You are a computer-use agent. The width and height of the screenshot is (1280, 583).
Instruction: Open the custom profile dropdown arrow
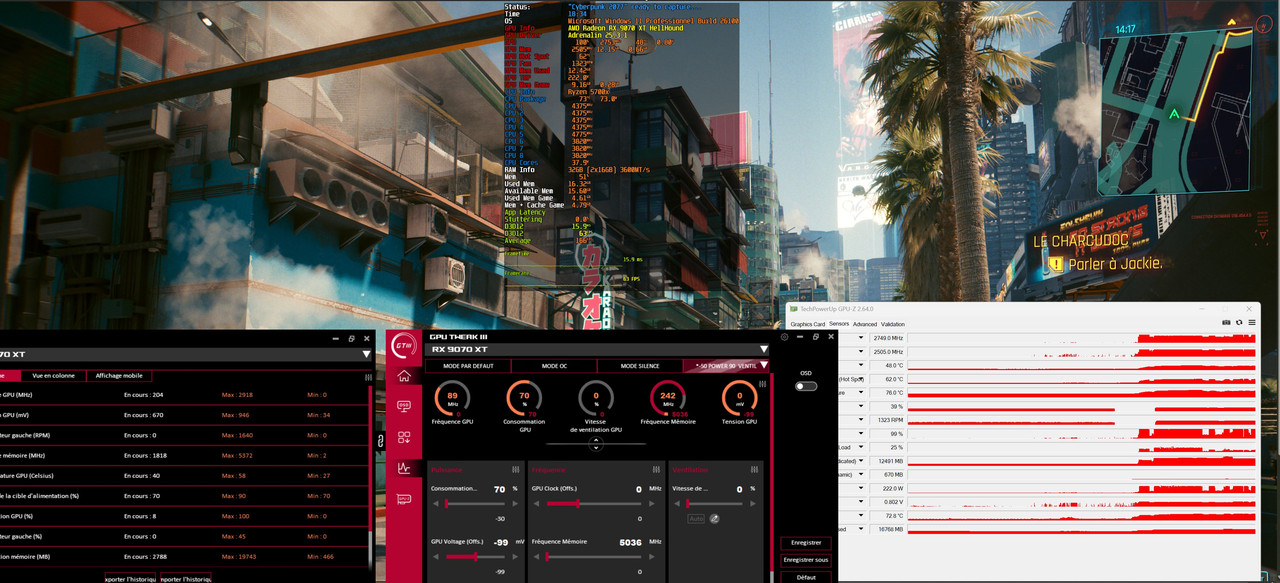pyautogui.click(x=764, y=366)
